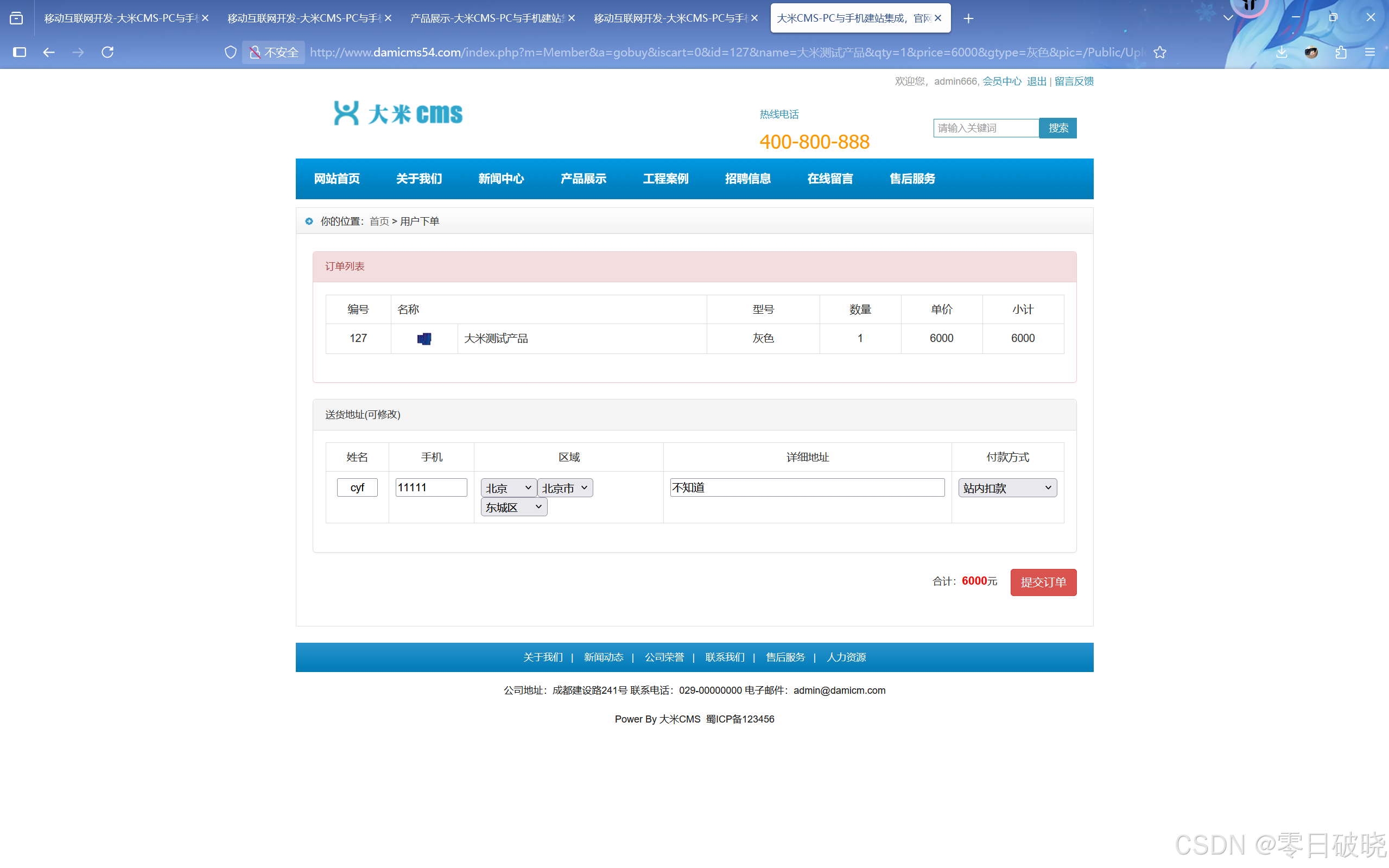Screen dimensions: 1389x868
Task: Click the product thumbnail image
Action: click(423, 339)
